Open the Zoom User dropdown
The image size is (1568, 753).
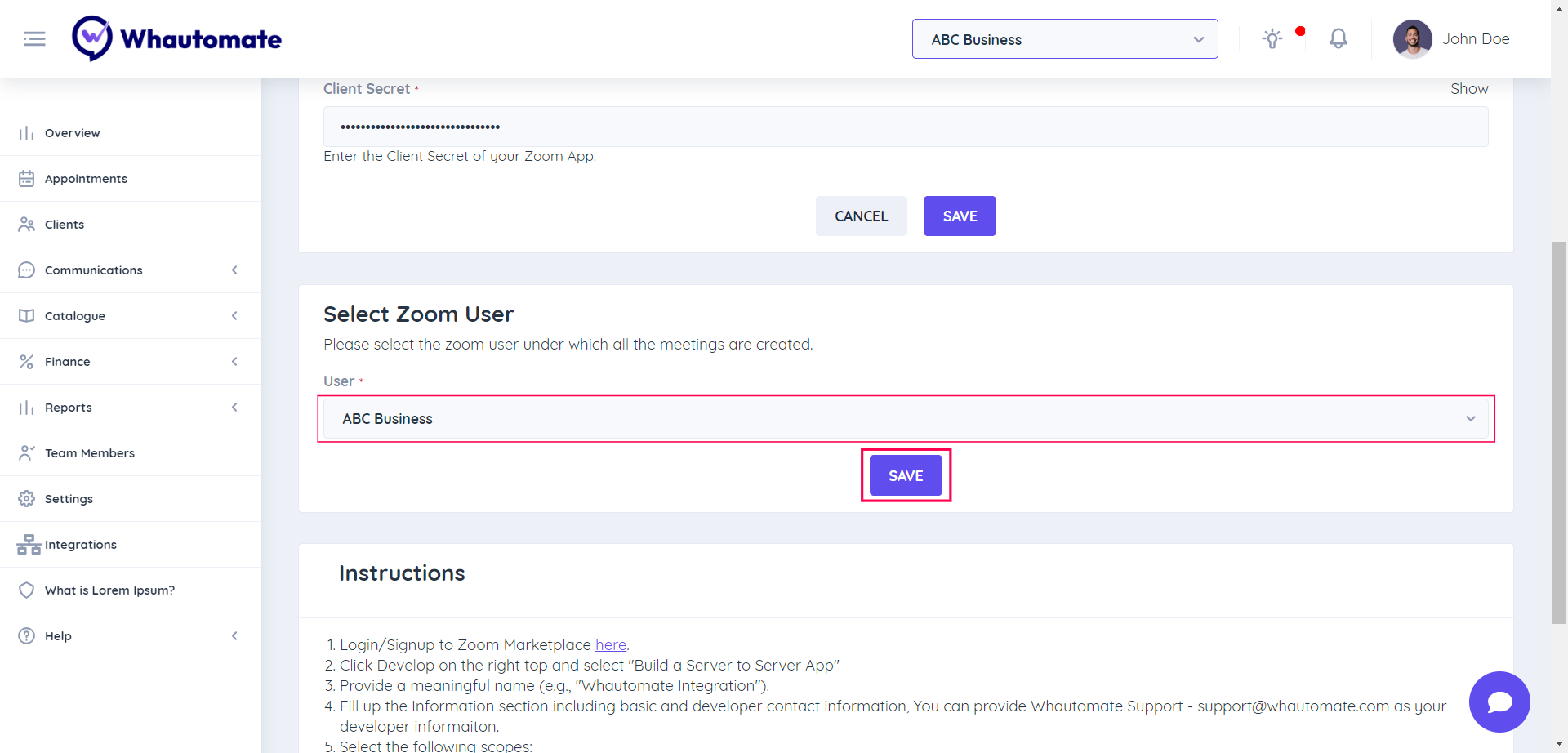click(x=905, y=419)
